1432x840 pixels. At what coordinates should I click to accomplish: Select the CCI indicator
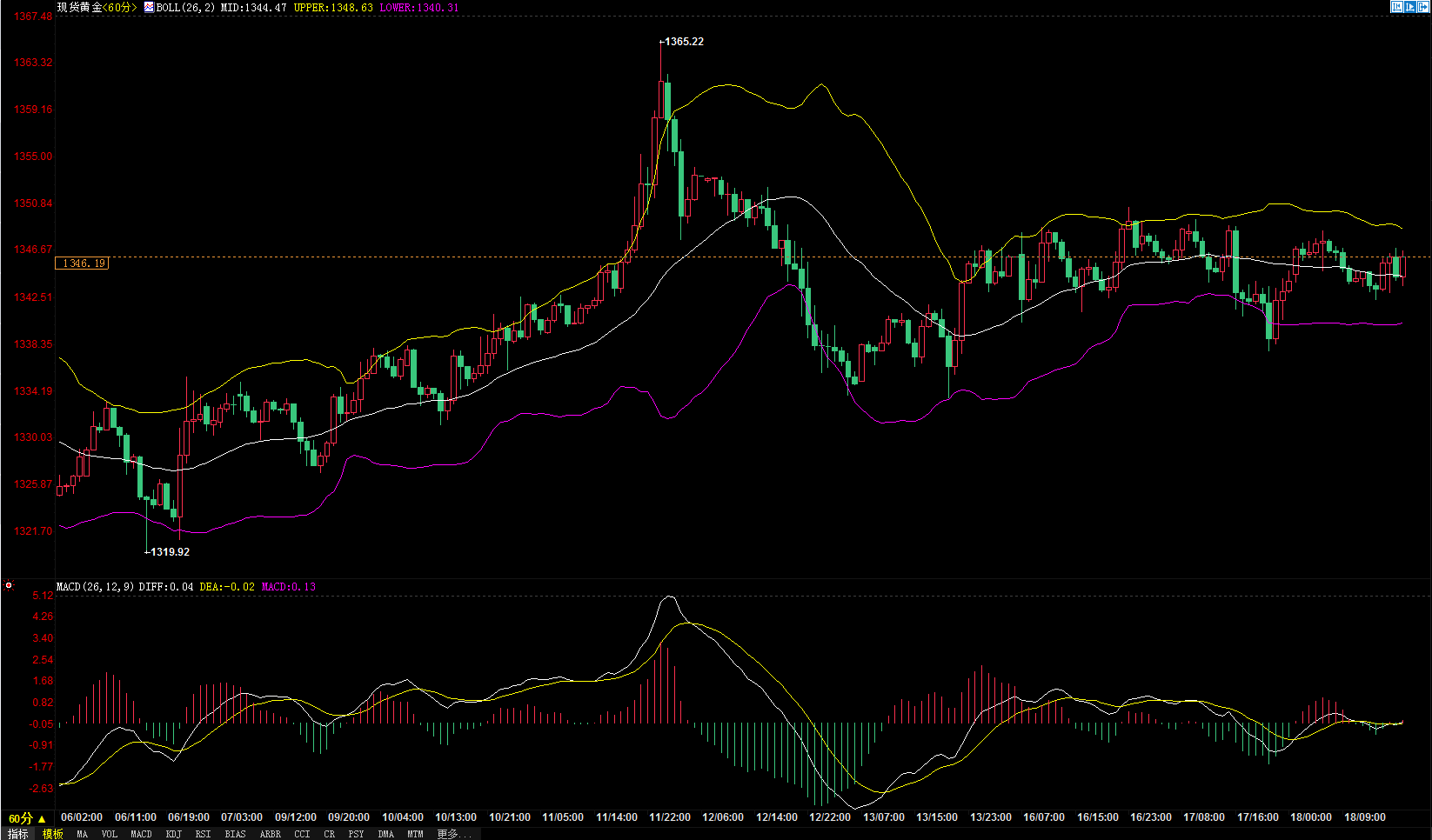302,834
